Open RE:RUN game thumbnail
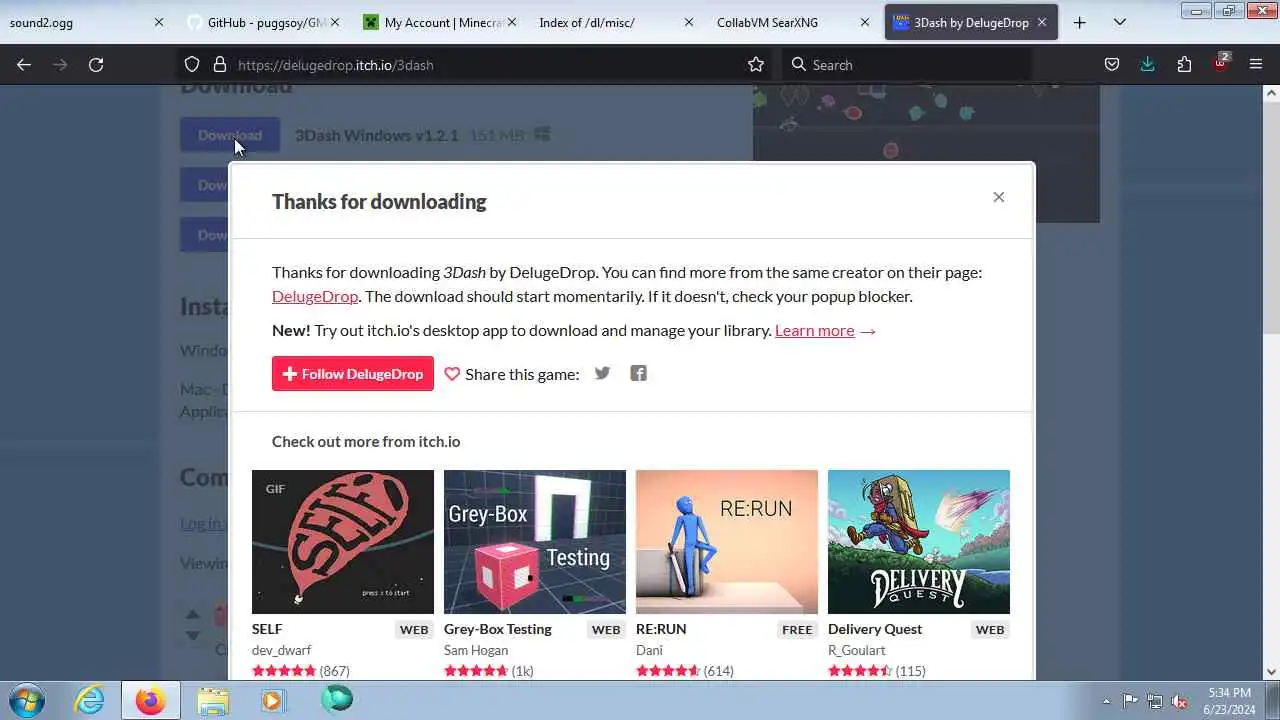Screen dimensions: 1280x720 727,542
